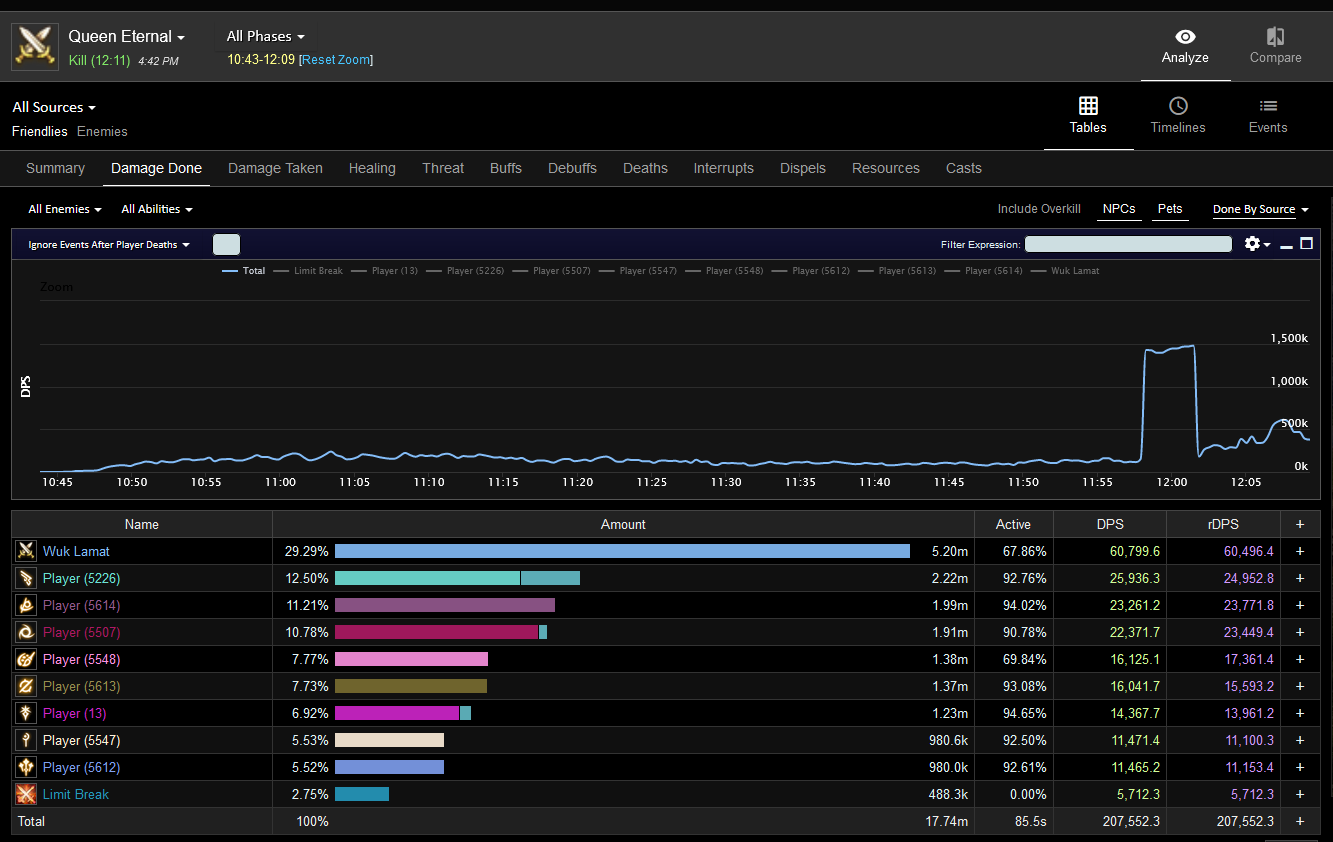1333x842 pixels.
Task: Click Wuk Lamat's blue damage bar
Action: [x=622, y=551]
